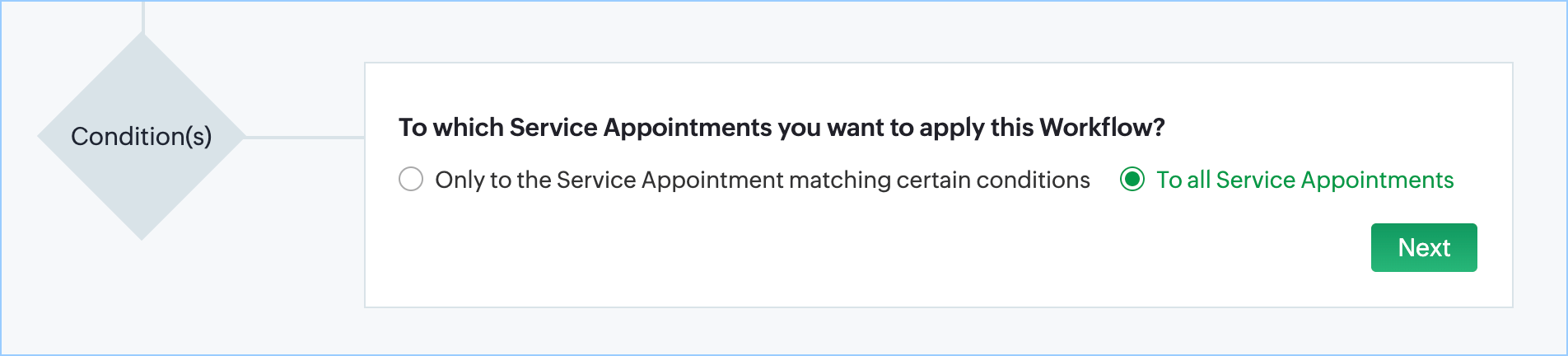The width and height of the screenshot is (1568, 356).
Task: Click the horizontal connector line beside Condition(s)
Action: pyautogui.click(x=305, y=138)
